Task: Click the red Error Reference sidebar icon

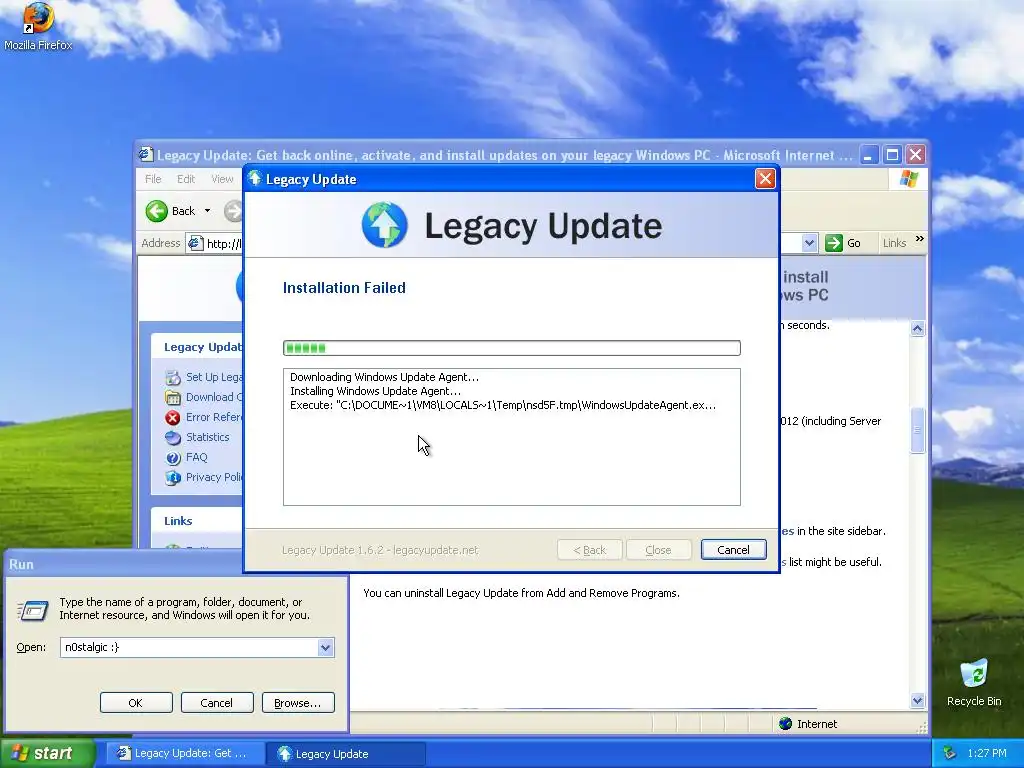Action: (172, 417)
